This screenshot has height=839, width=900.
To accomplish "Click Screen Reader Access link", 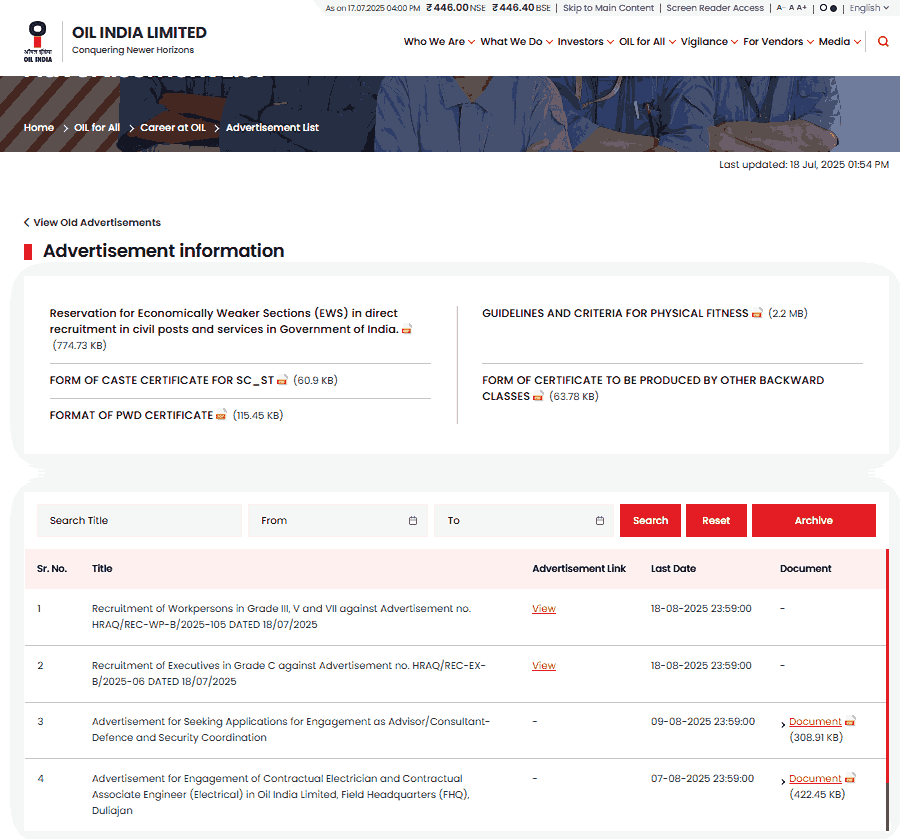I will [x=715, y=8].
